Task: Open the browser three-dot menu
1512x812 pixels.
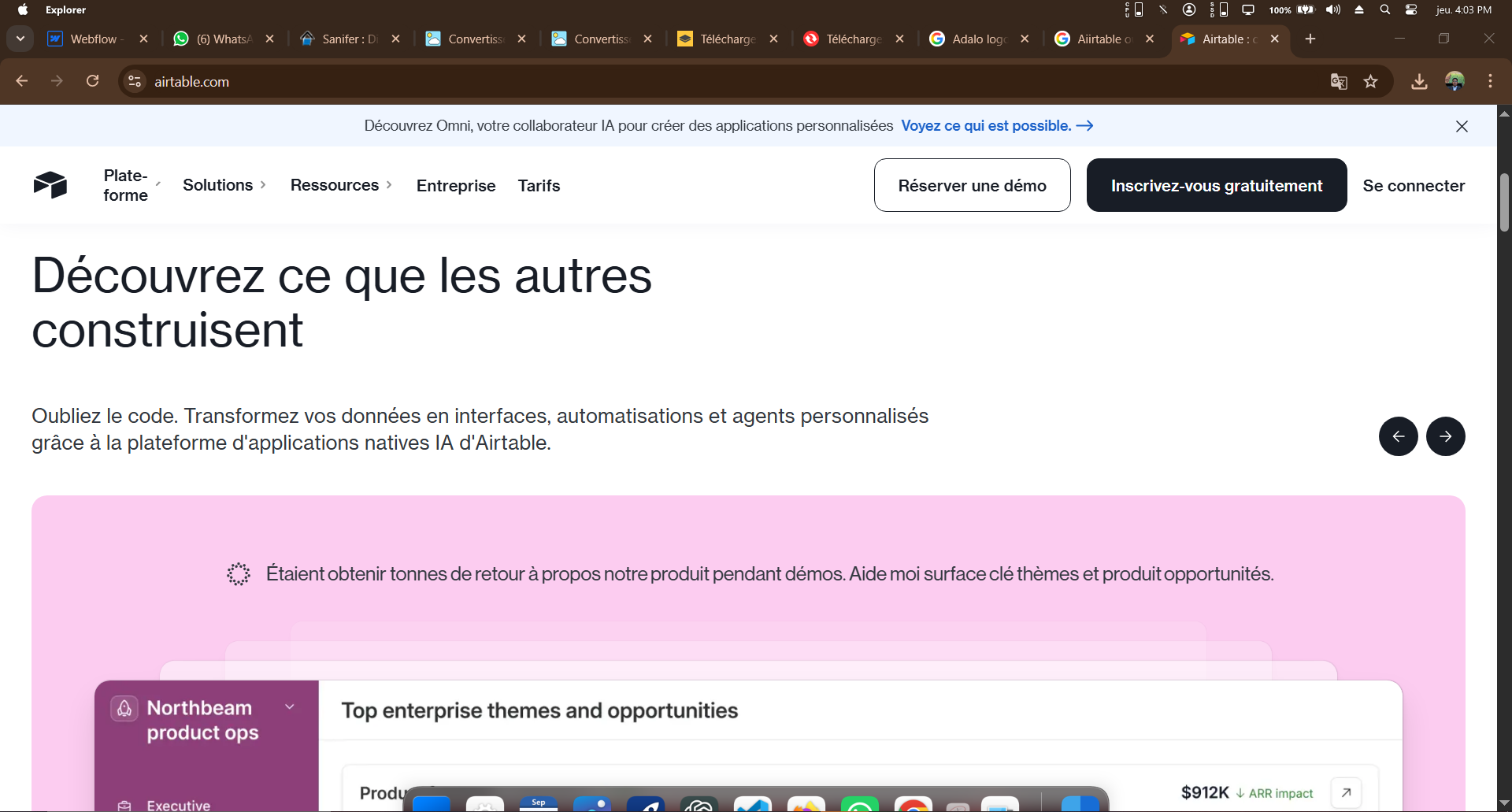Action: click(x=1490, y=81)
